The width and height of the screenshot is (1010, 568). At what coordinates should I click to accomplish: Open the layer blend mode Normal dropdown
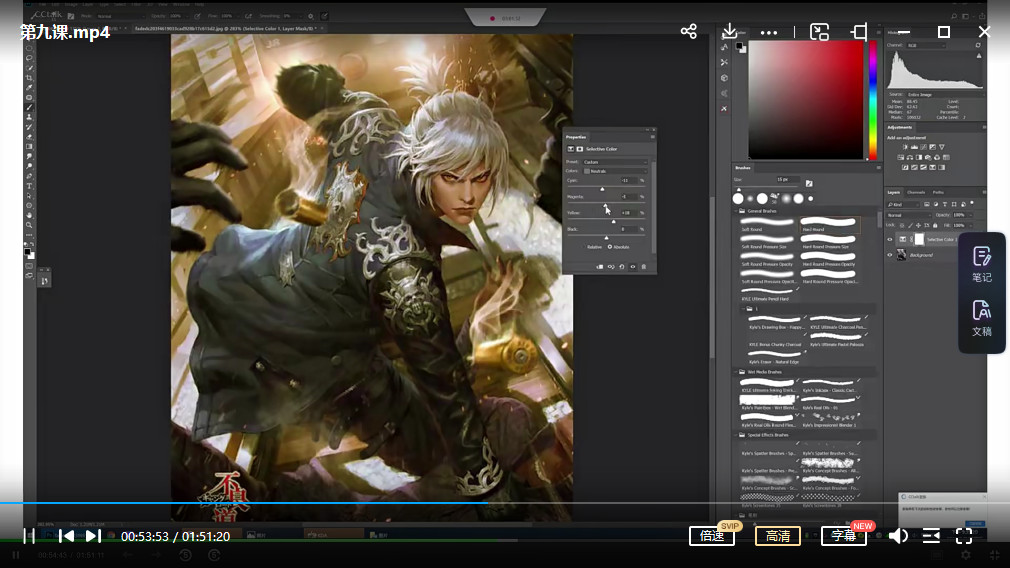tap(908, 215)
